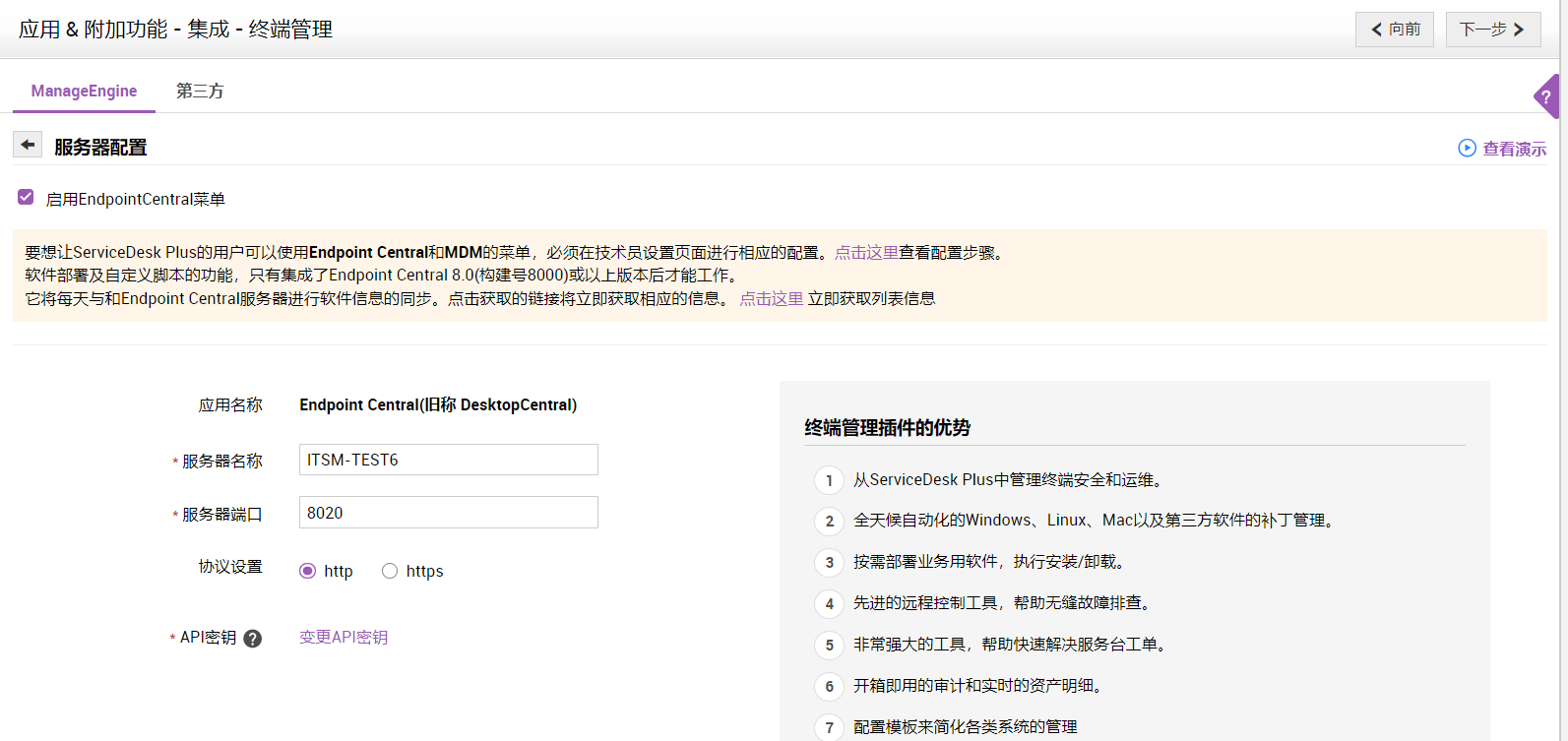The width and height of the screenshot is (1568, 741).
Task: Click the text 按需部署业务用软件，执行安装/卸载
Action: point(989,562)
